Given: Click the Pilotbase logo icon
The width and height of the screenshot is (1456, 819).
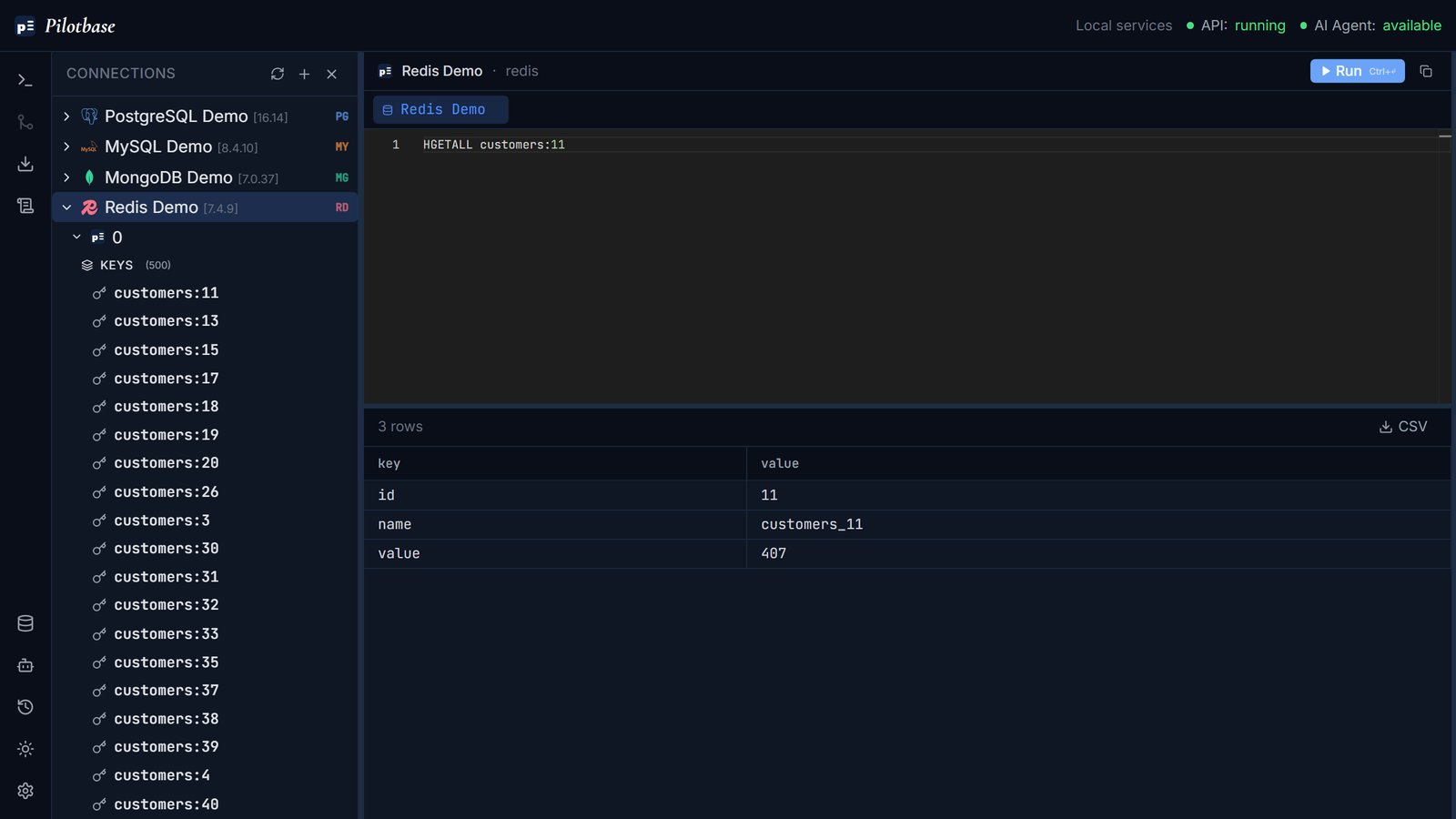Looking at the screenshot, I should (x=25, y=26).
